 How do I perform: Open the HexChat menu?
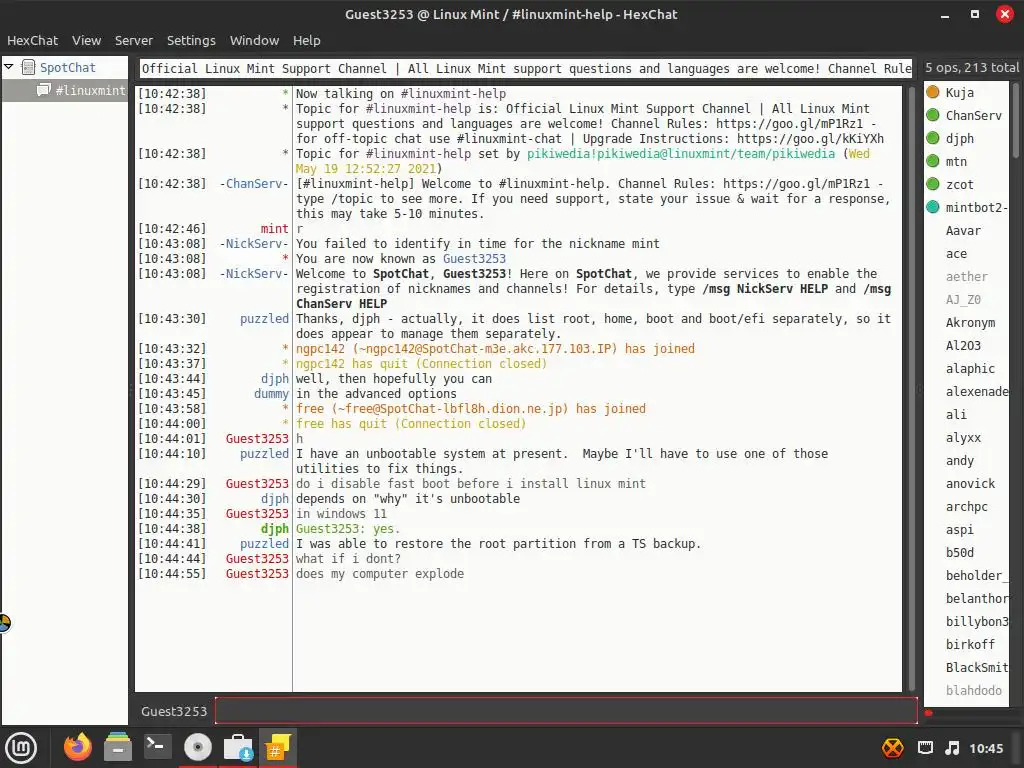tap(32, 40)
